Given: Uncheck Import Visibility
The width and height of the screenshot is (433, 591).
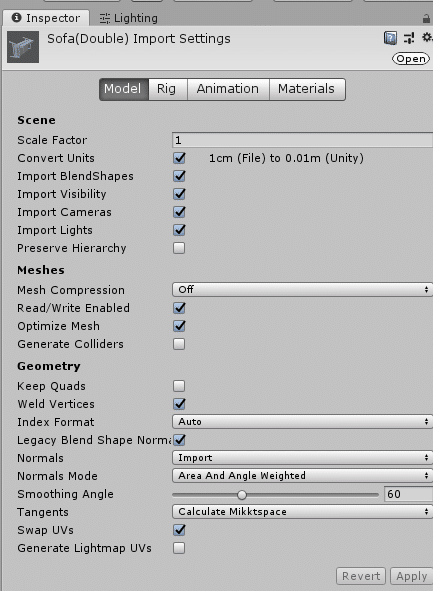Looking at the screenshot, I should 179,194.
